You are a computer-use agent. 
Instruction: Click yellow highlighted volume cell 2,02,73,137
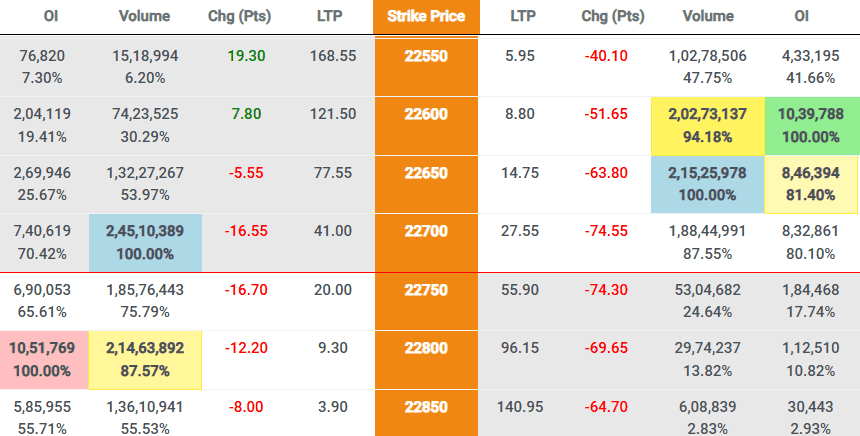click(x=708, y=126)
